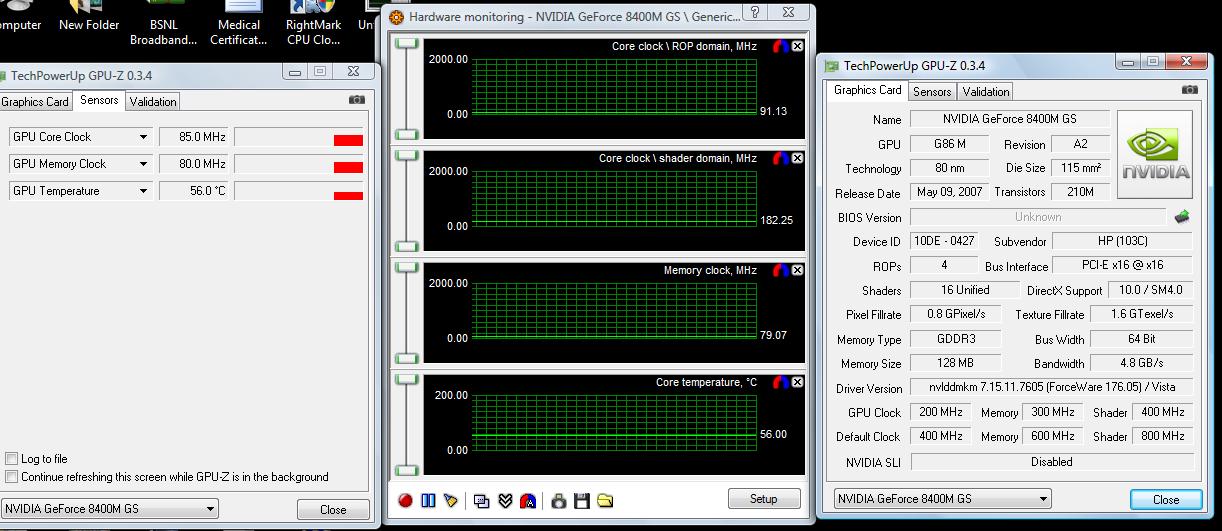
Task: Click the double down-chevron toolbar icon
Action: pyautogui.click(x=505, y=501)
